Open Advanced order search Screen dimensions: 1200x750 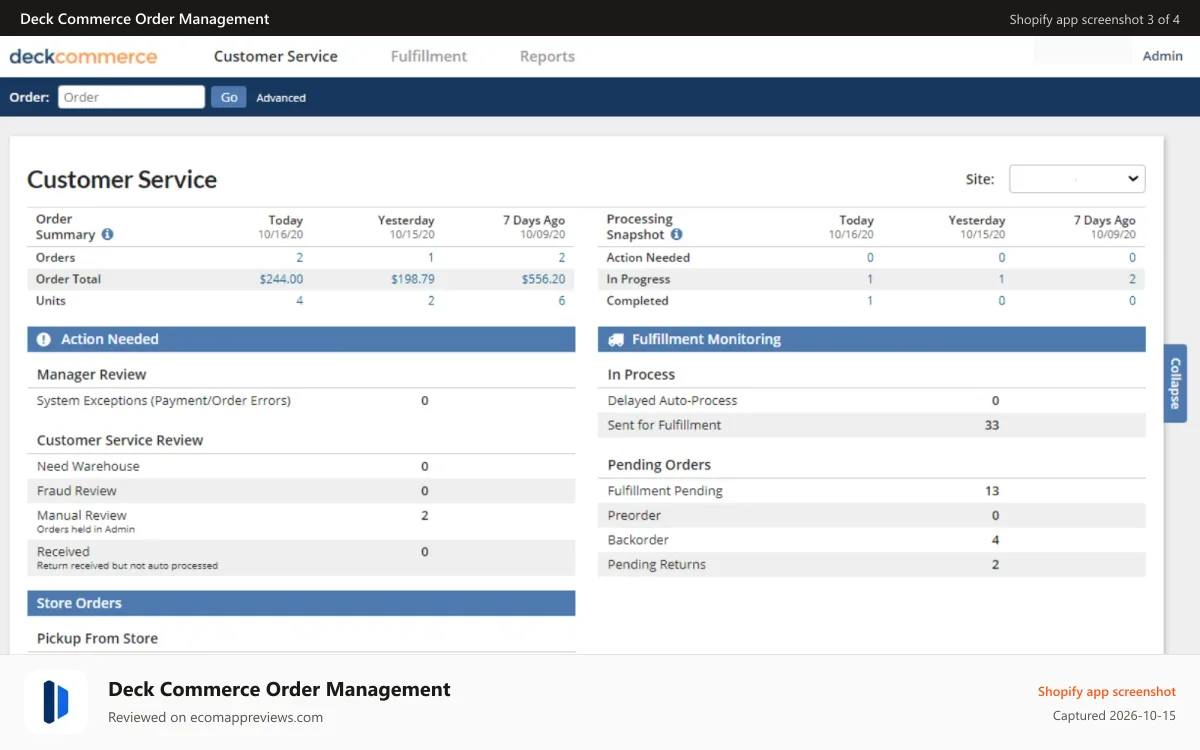281,98
